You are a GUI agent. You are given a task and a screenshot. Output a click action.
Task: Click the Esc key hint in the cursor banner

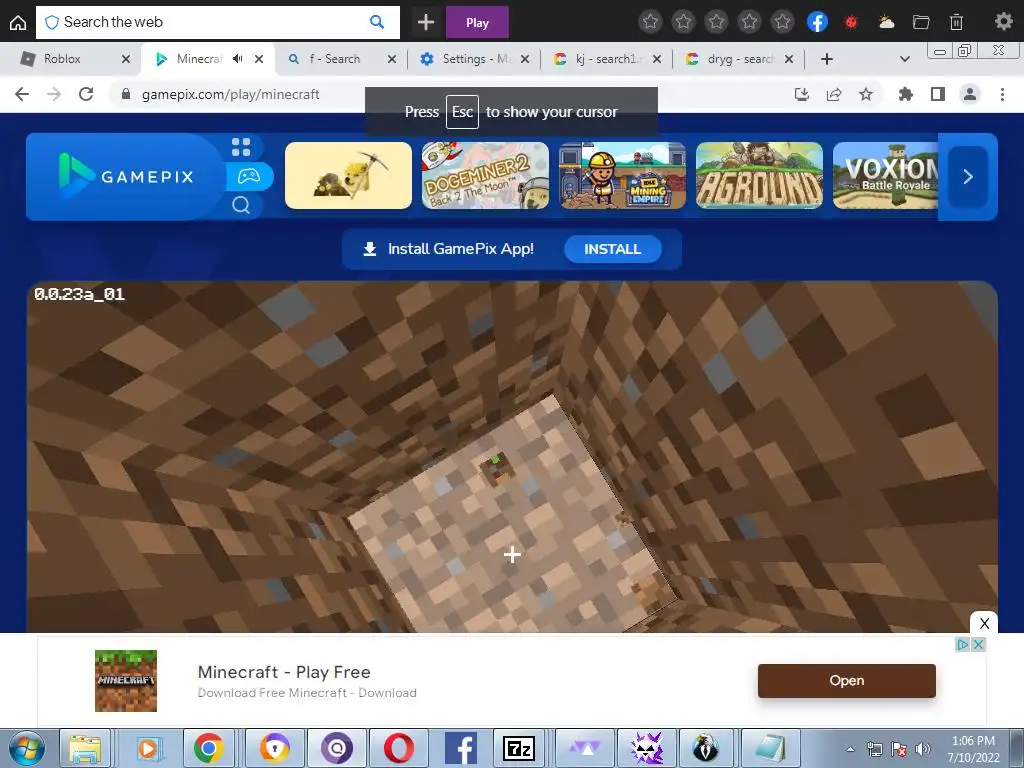click(x=462, y=112)
